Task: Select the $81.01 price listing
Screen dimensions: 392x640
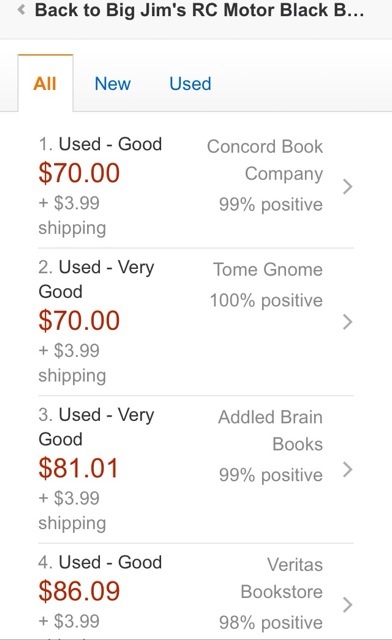Action: click(x=78, y=468)
